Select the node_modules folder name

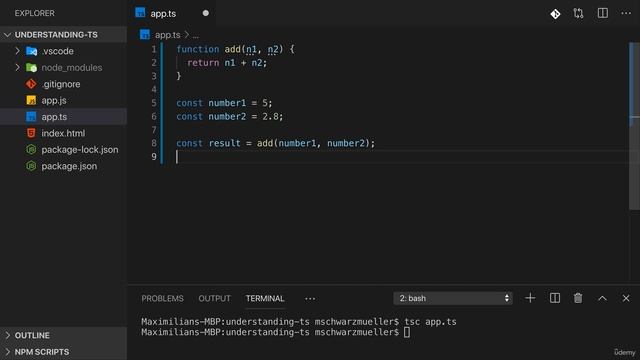[72, 67]
